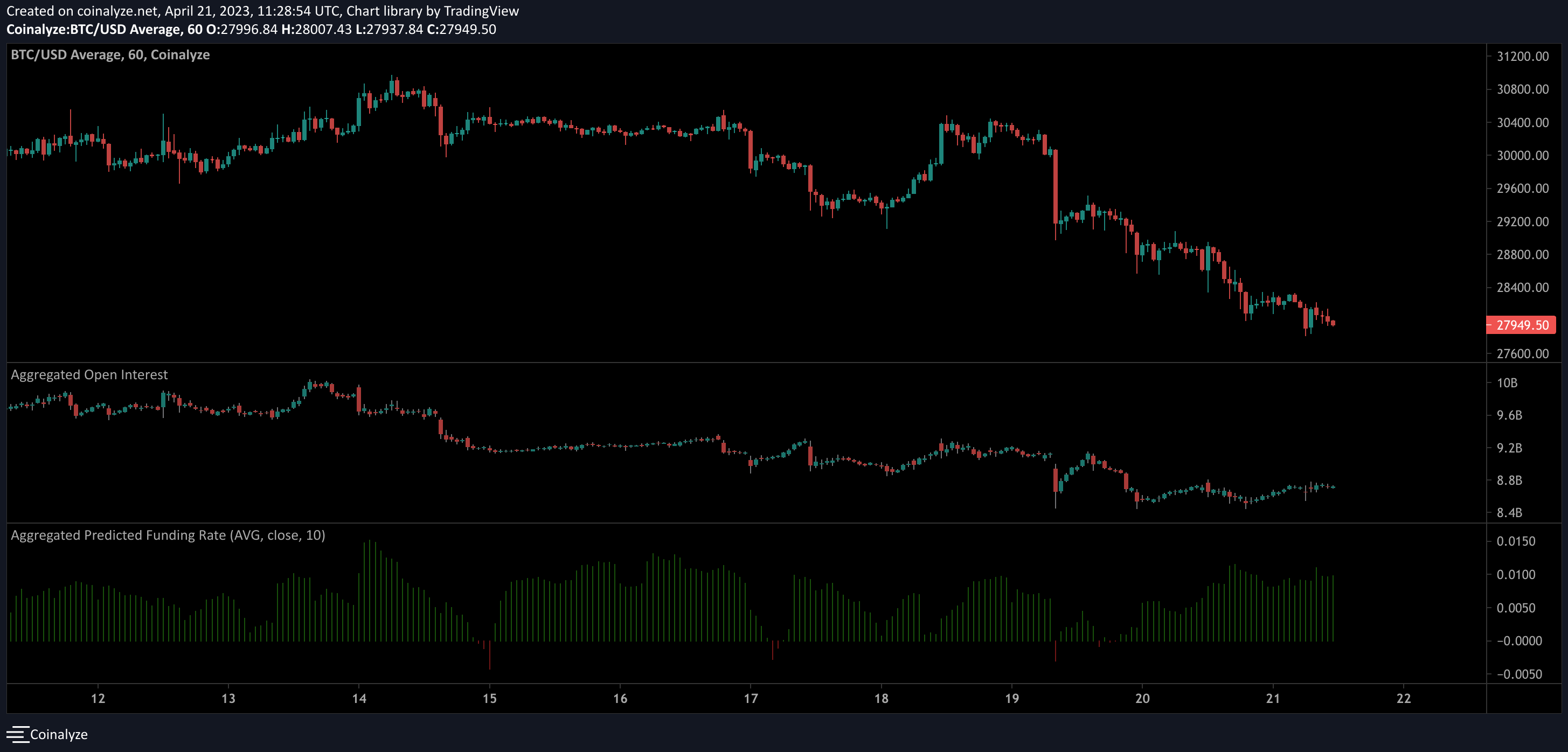The height and width of the screenshot is (752, 1568).
Task: Click the Aggregated Open Interest pane label
Action: click(89, 375)
